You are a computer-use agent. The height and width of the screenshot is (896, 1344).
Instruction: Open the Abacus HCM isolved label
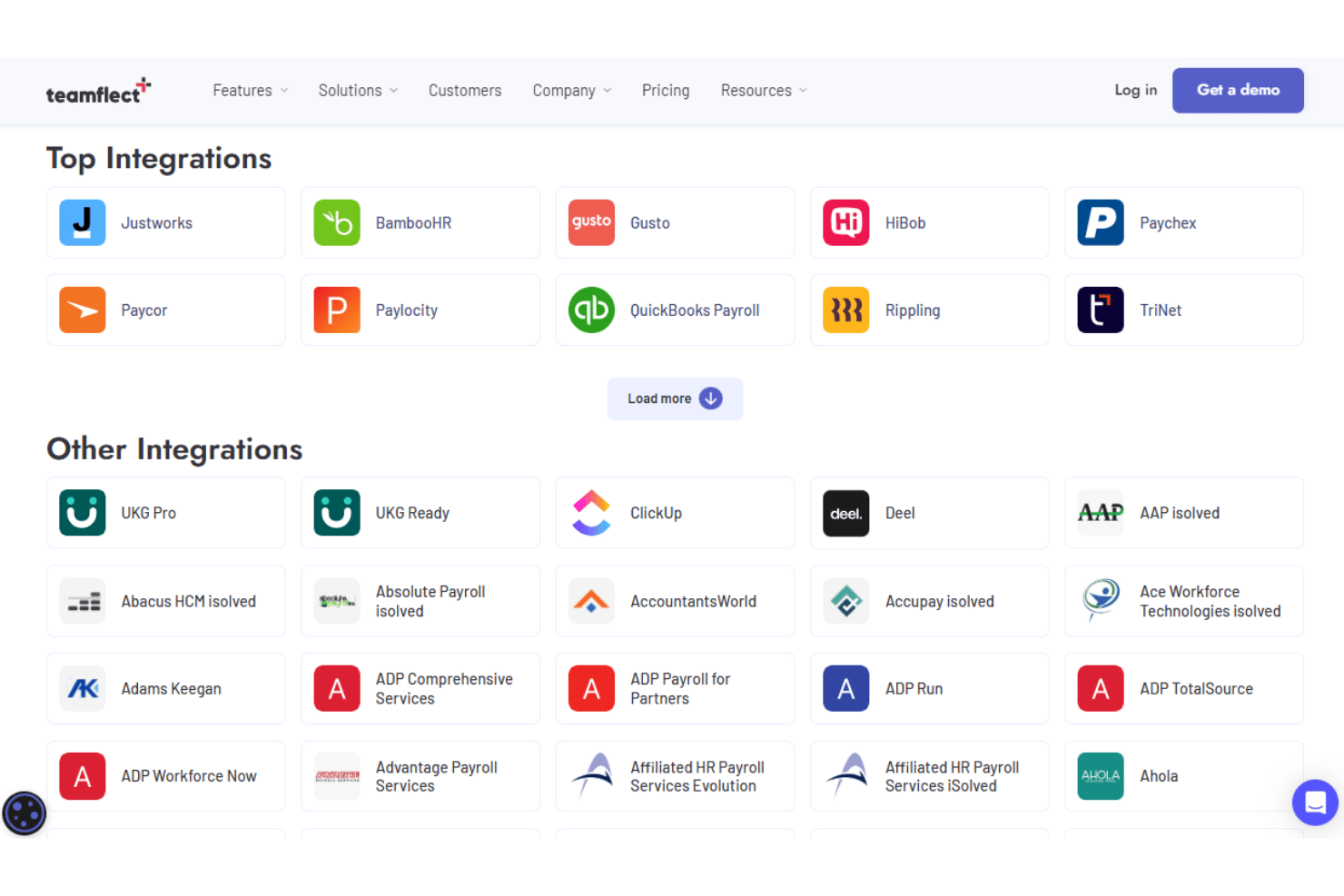point(189,602)
